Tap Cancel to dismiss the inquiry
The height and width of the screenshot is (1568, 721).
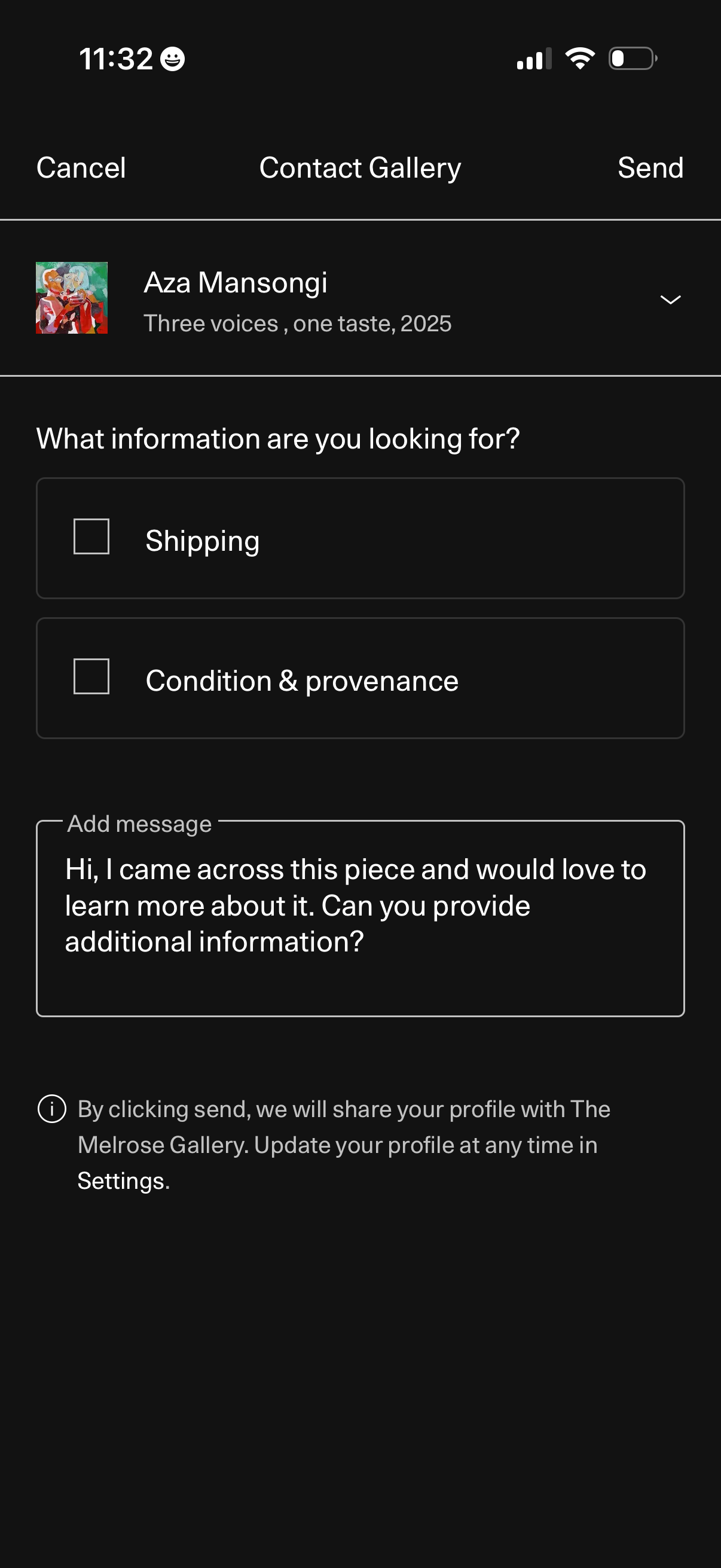(81, 168)
